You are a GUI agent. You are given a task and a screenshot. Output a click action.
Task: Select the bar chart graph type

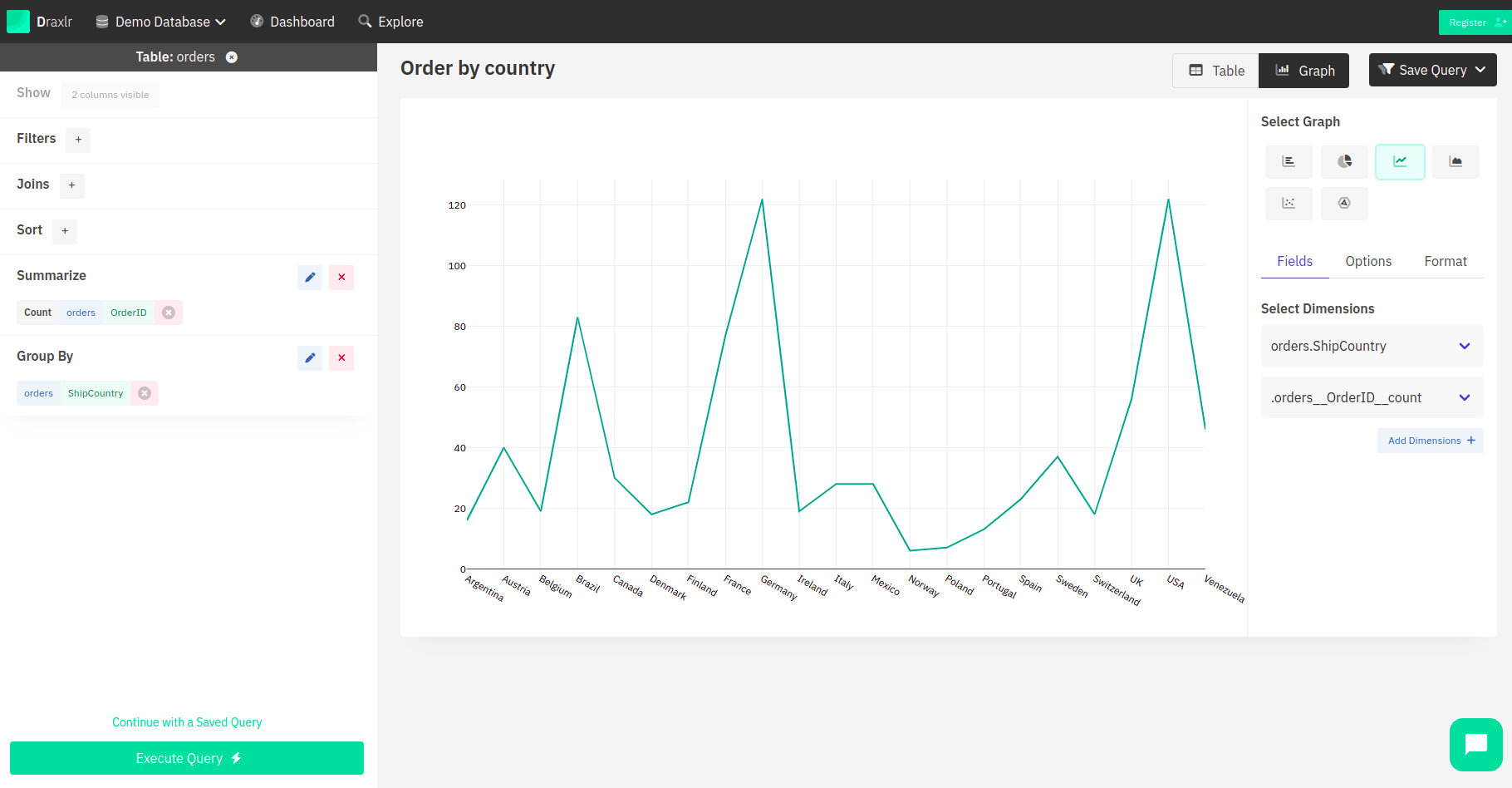coord(1289,162)
